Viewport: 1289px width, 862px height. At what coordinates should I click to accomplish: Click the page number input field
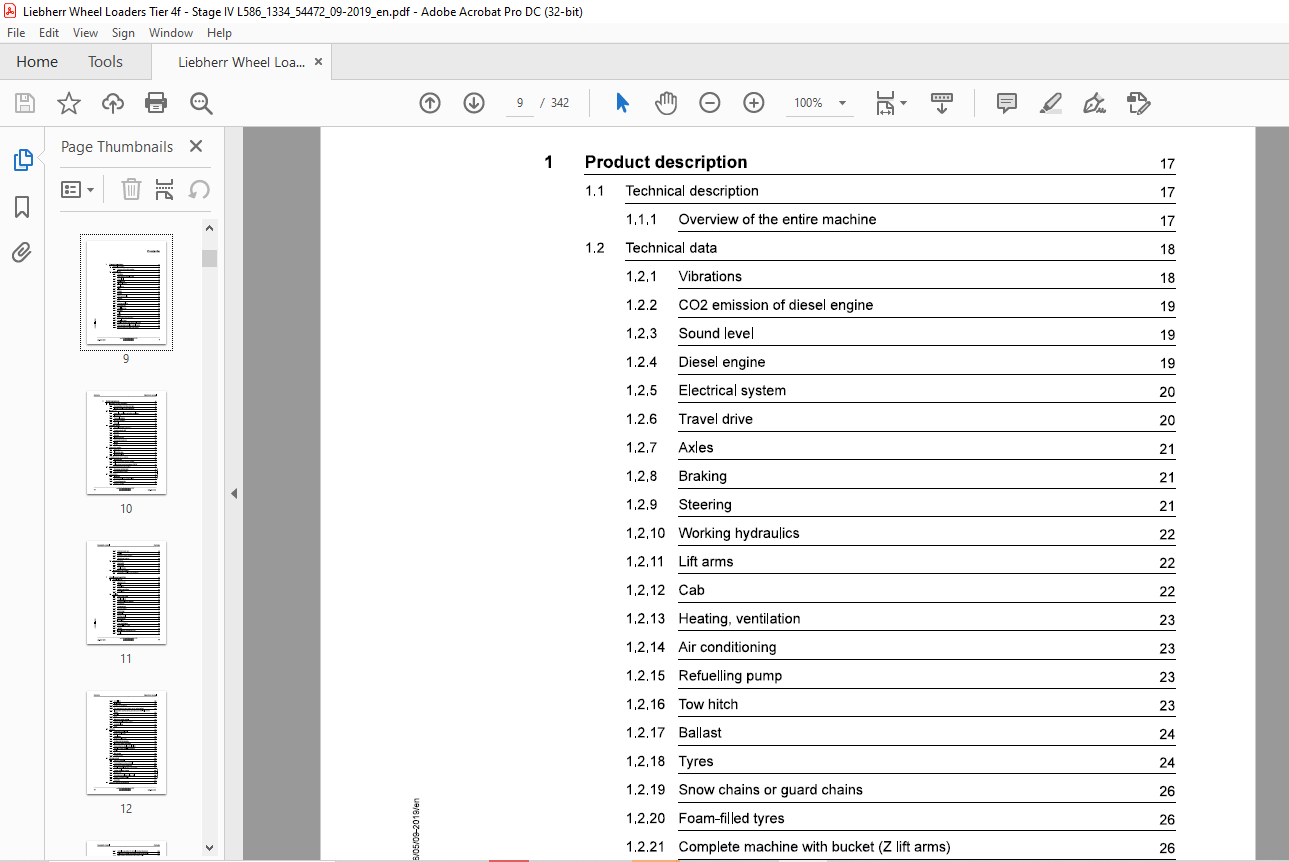520,103
